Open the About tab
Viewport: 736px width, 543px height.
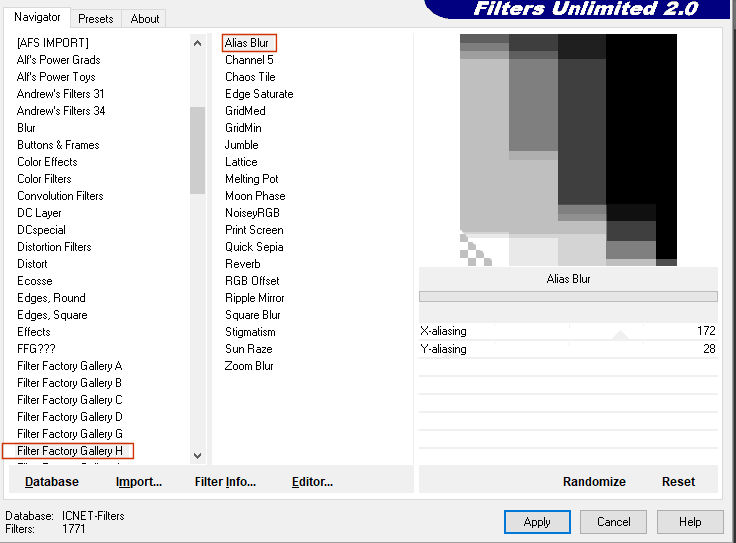point(145,18)
